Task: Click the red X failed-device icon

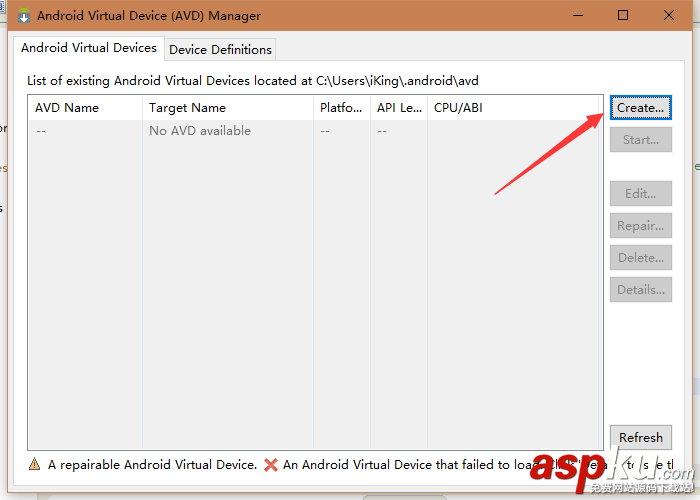Action: coord(270,465)
